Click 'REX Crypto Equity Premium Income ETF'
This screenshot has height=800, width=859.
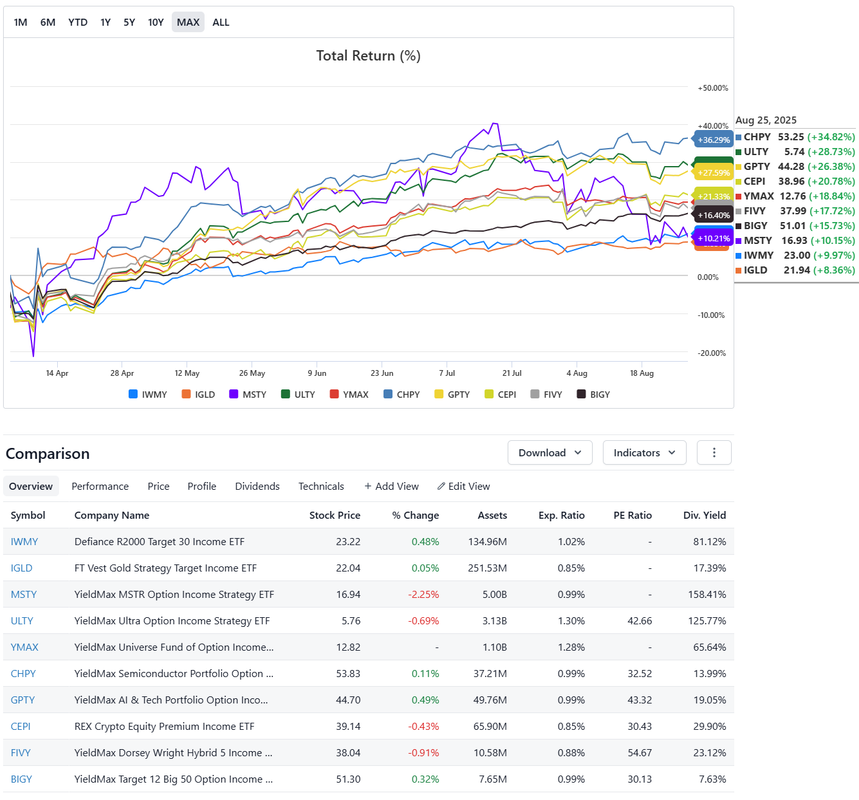pos(164,726)
